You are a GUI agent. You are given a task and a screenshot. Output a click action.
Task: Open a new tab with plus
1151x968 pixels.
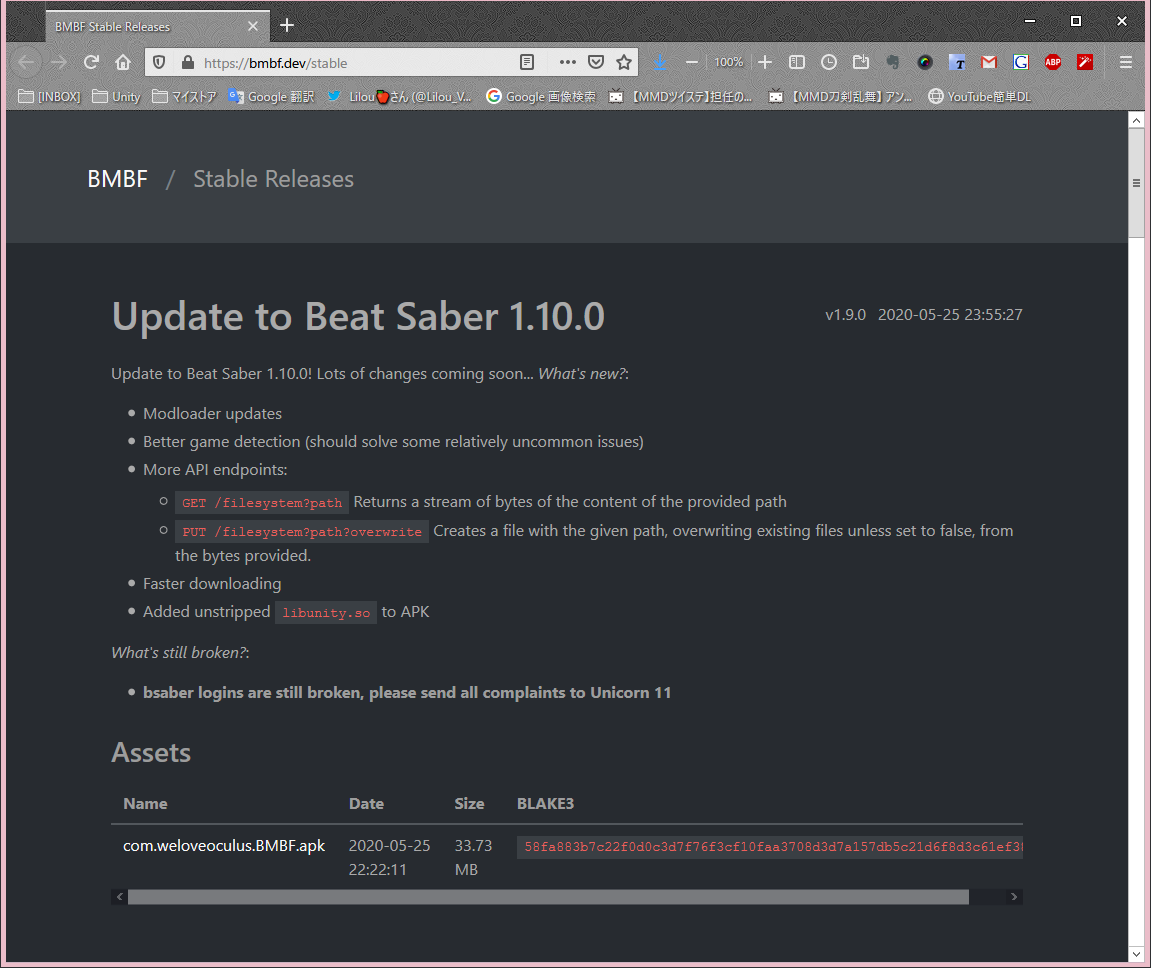click(287, 26)
